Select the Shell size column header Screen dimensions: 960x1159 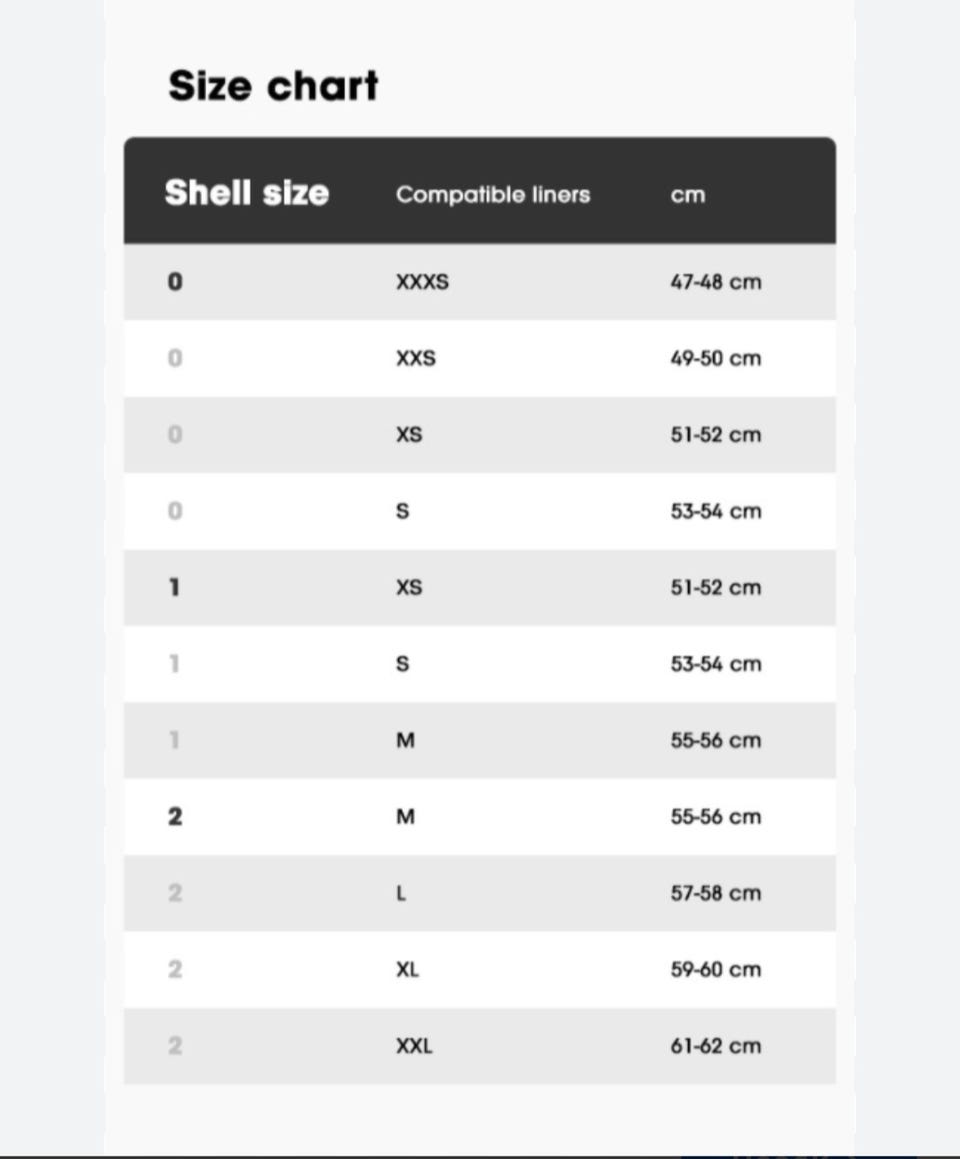click(x=247, y=193)
